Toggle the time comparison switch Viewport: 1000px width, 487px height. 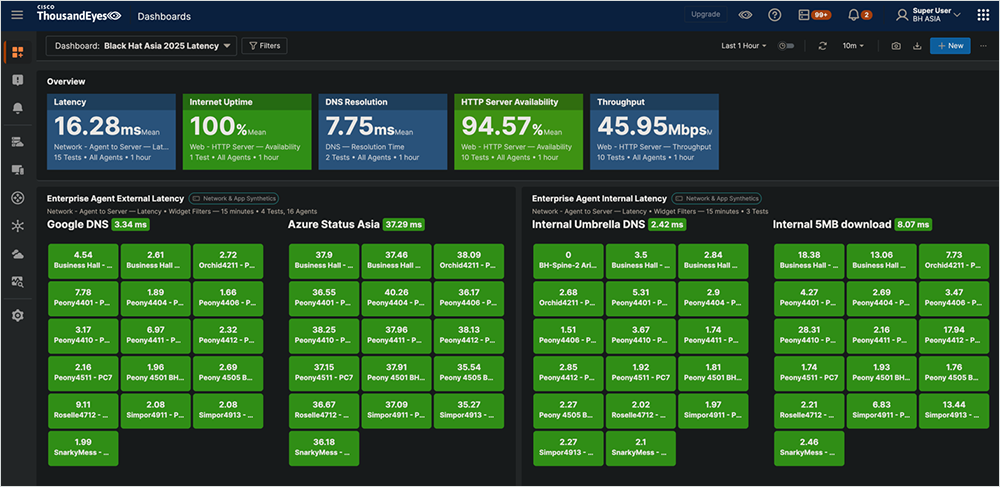[785, 46]
